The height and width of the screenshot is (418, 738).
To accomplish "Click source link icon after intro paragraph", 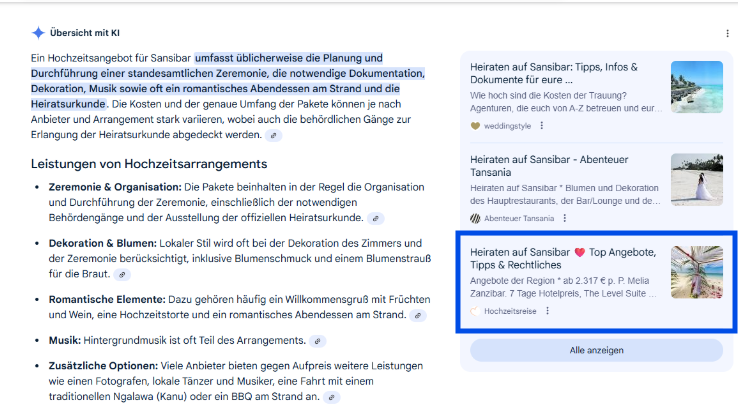I will [x=273, y=136].
